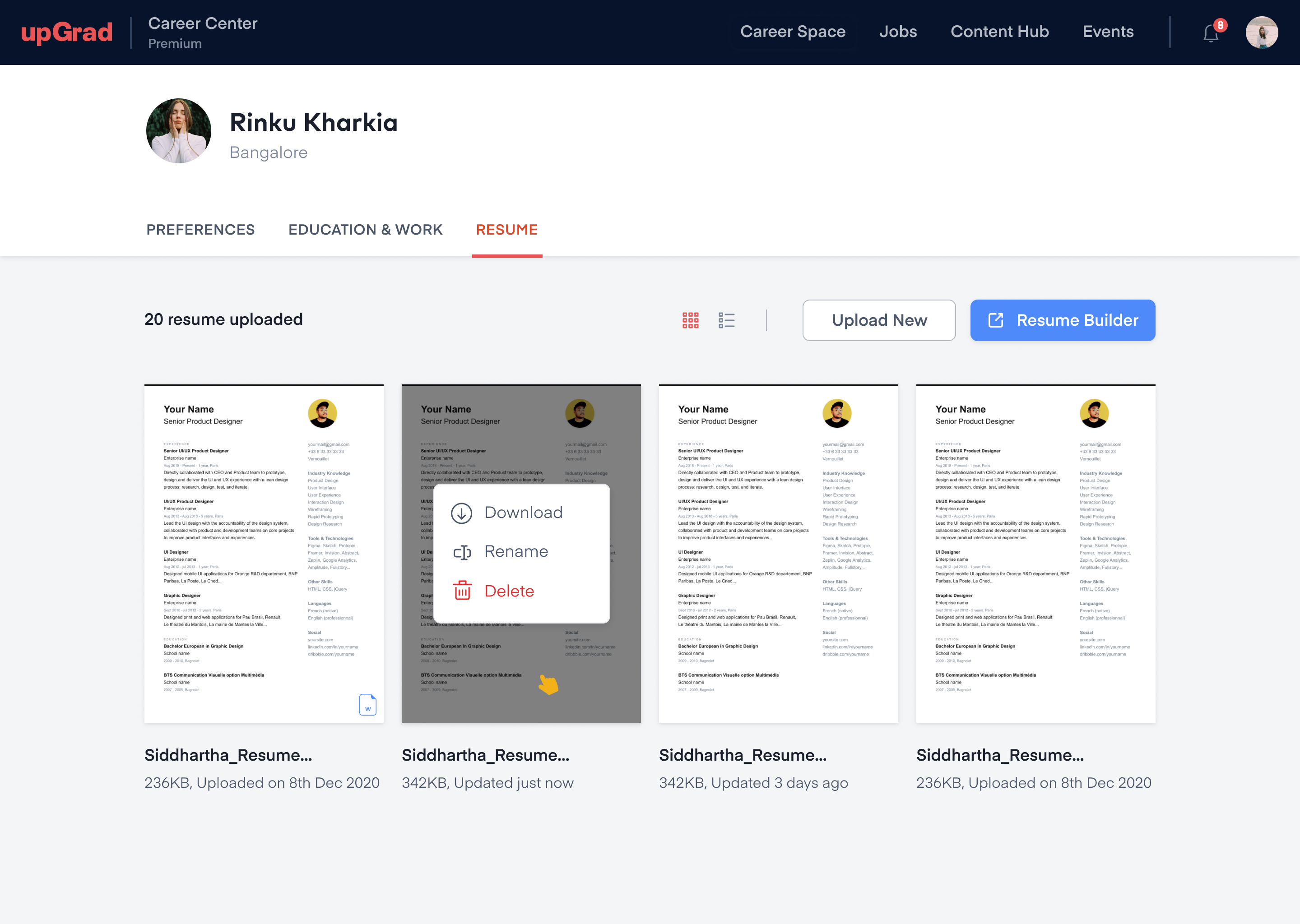Click Rinku Kharkia's profile photo
Viewport: 1300px width, 924px height.
pyautogui.click(x=179, y=131)
